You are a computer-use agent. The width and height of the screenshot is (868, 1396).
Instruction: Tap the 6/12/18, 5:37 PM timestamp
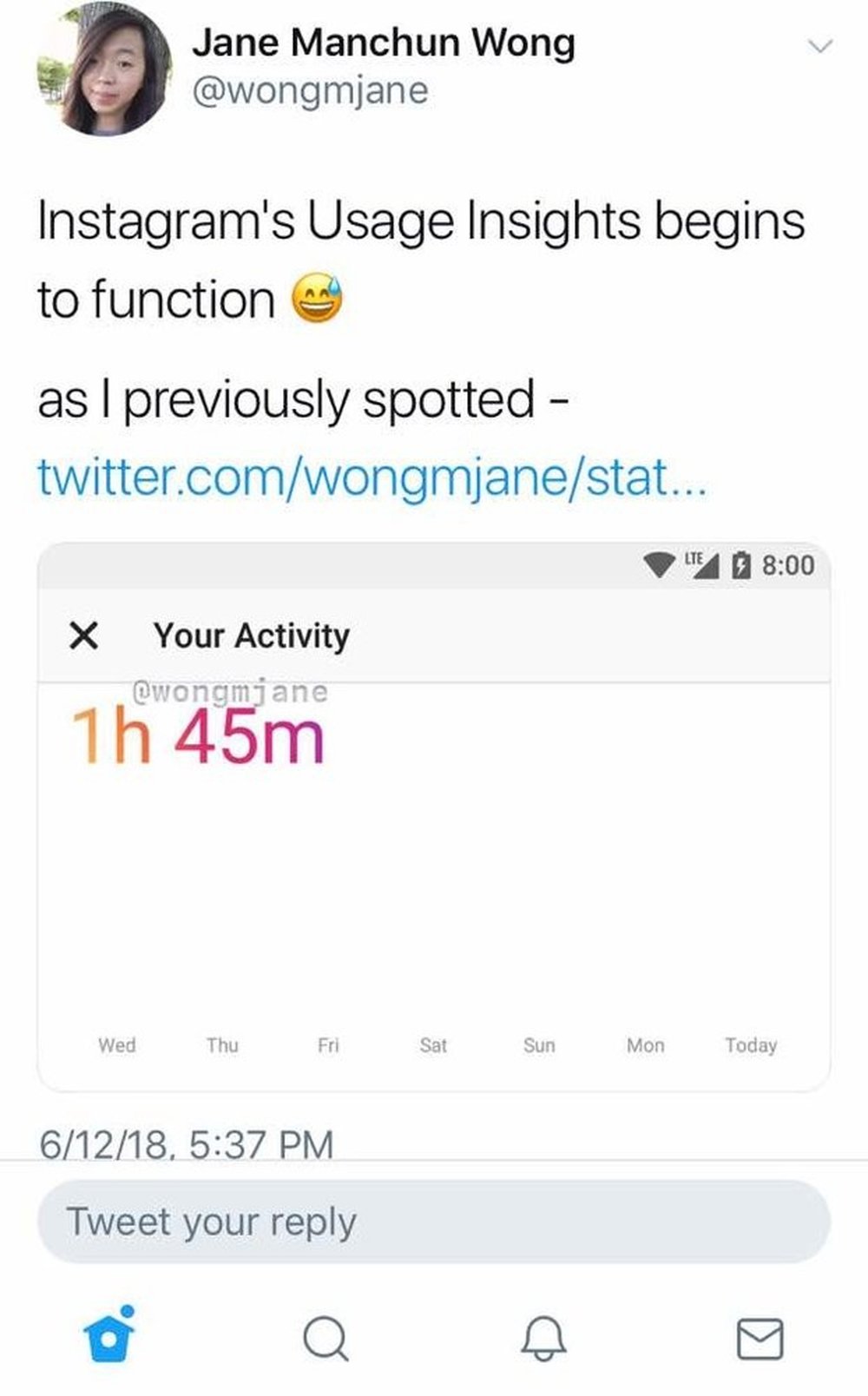(x=186, y=1143)
